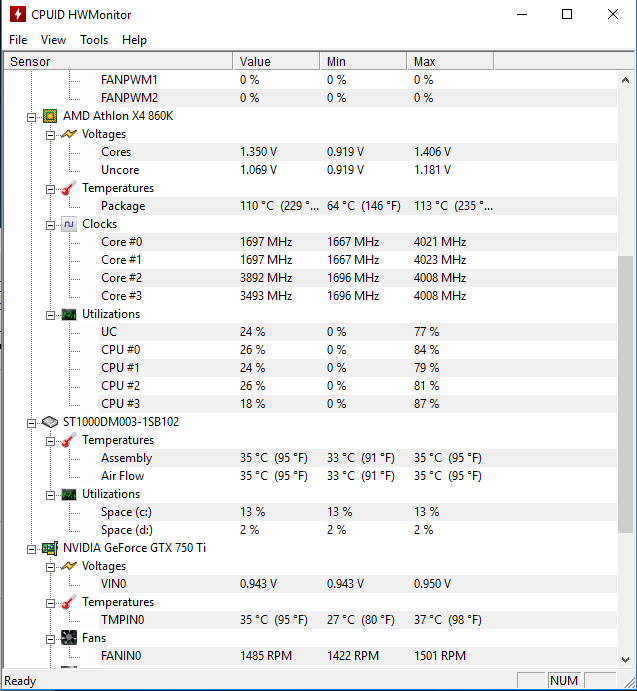Click the HWMonitor app icon in the title bar

coord(17,15)
